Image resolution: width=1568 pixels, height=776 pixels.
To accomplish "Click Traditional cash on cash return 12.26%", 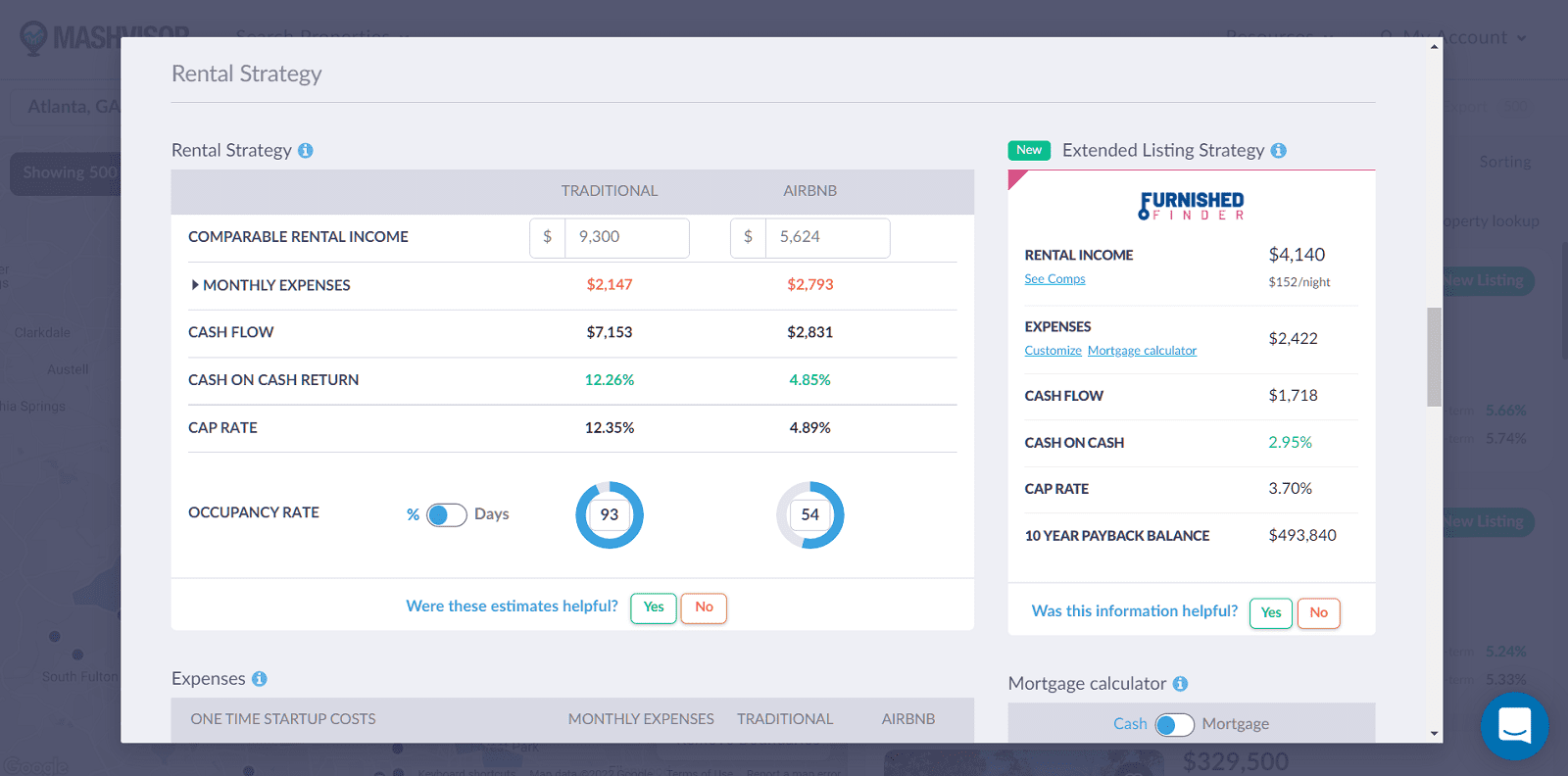I will pyautogui.click(x=610, y=380).
